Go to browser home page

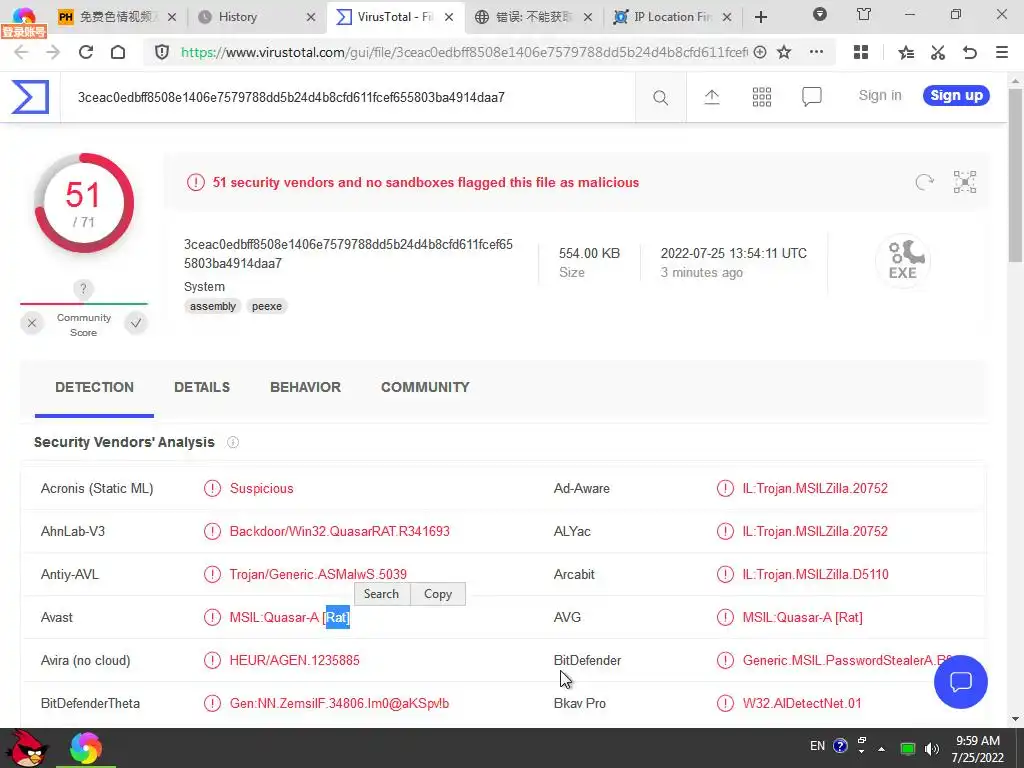tap(118, 52)
